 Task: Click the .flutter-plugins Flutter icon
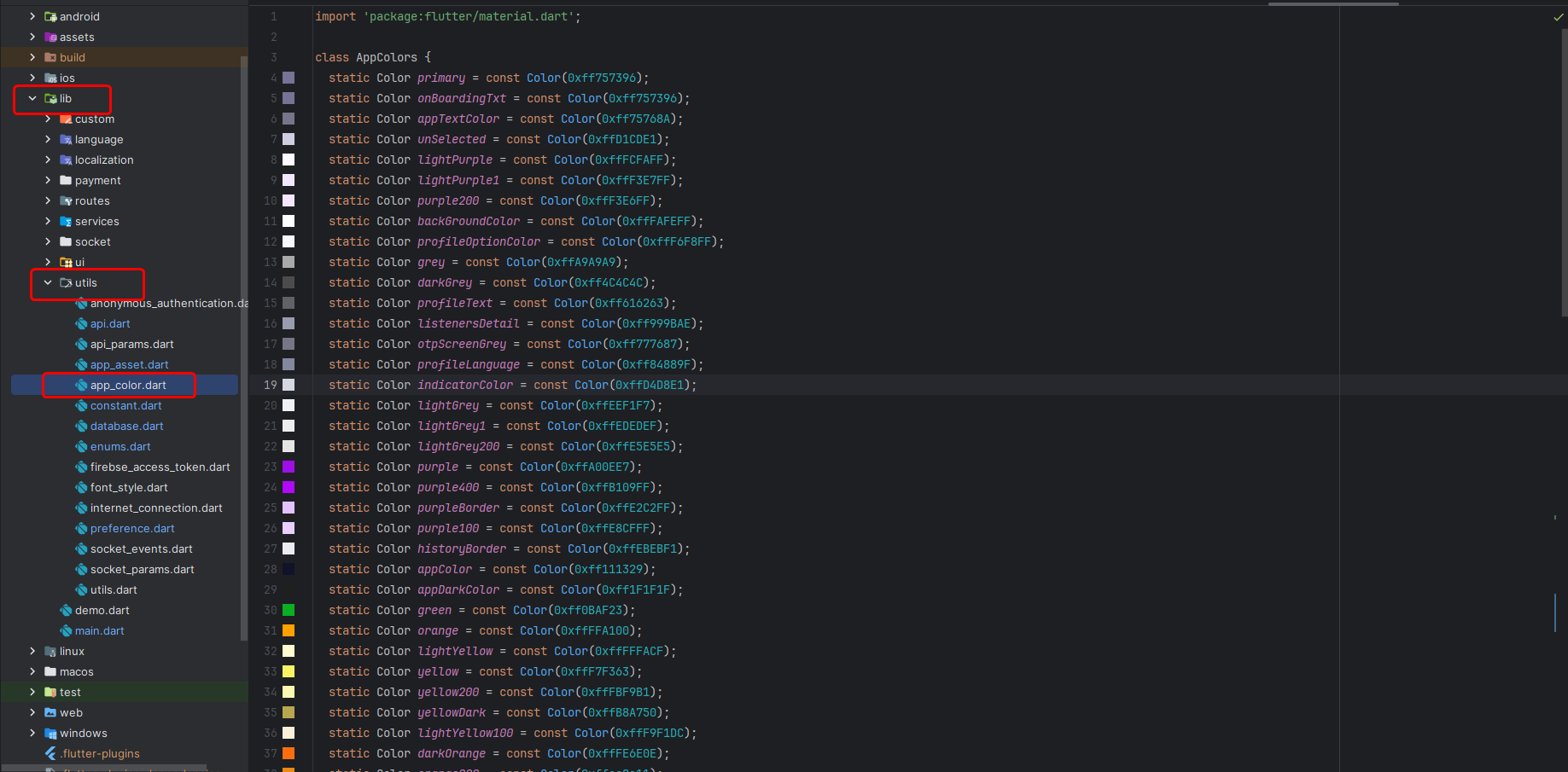(50, 753)
